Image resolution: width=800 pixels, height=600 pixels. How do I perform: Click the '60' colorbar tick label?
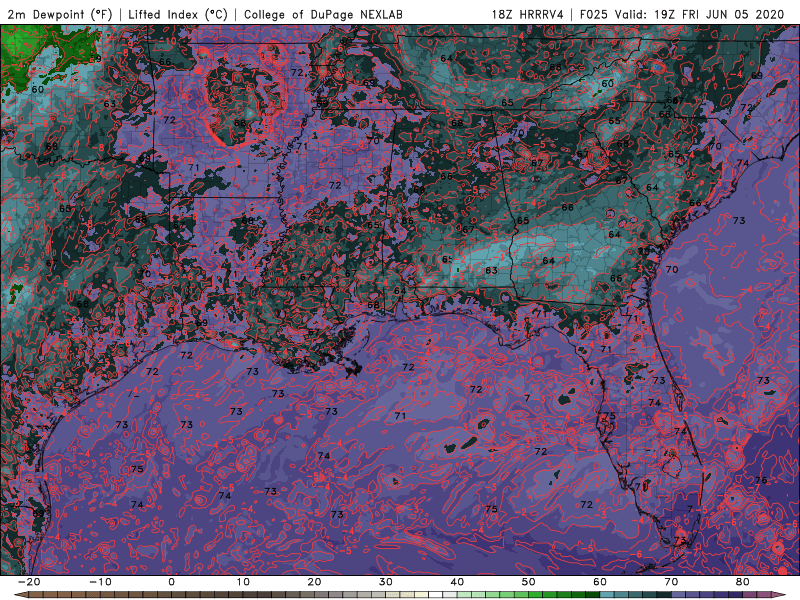click(x=600, y=582)
